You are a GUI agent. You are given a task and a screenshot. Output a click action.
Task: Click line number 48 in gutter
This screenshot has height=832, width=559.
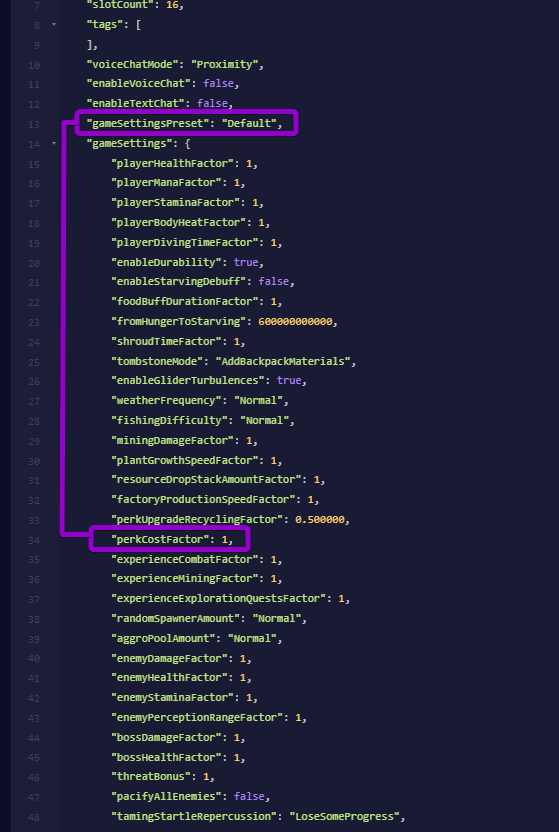pos(34,817)
